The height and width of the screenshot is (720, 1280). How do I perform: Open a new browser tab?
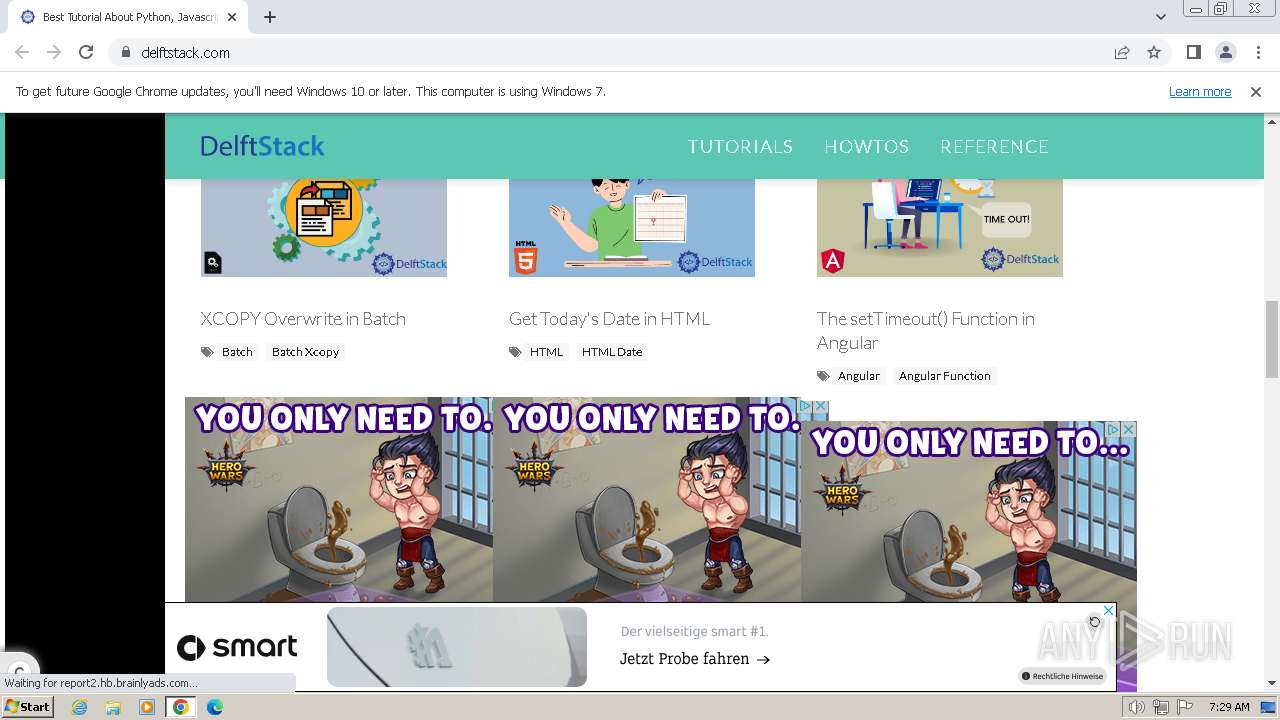click(270, 17)
